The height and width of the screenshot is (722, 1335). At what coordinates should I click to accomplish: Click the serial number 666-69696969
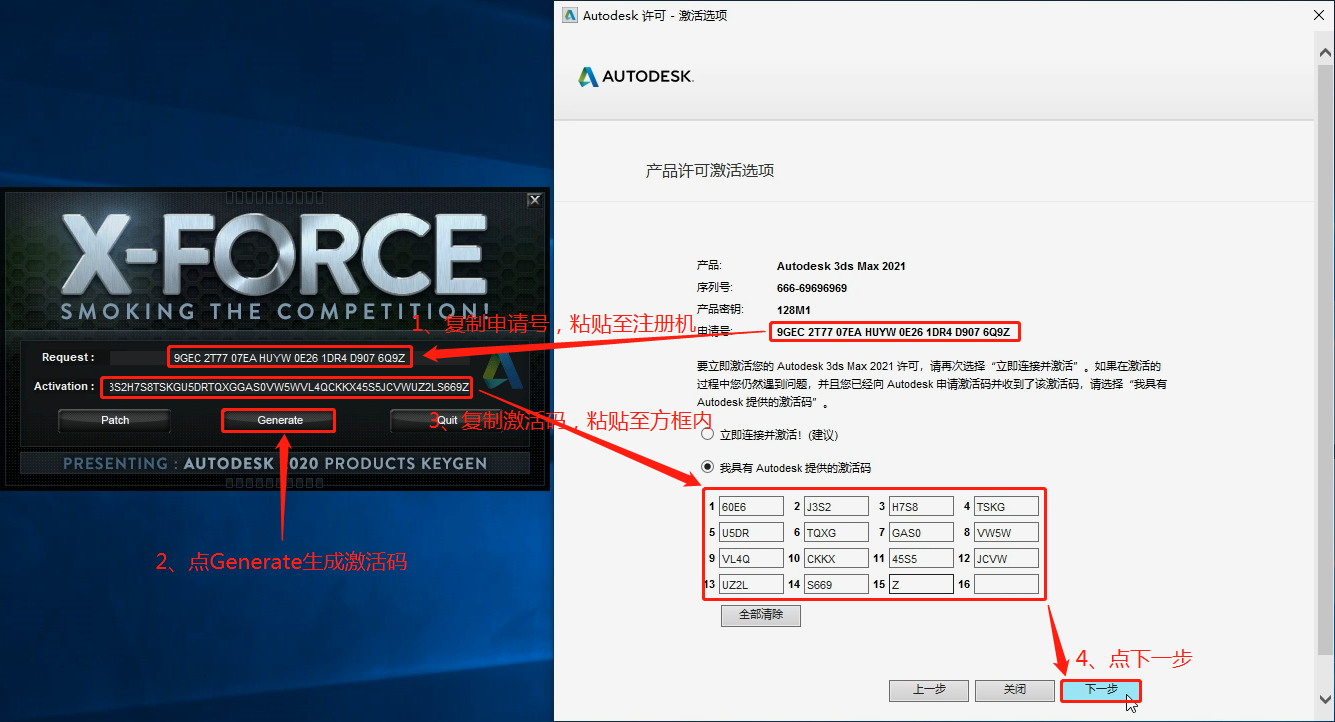(x=812, y=288)
